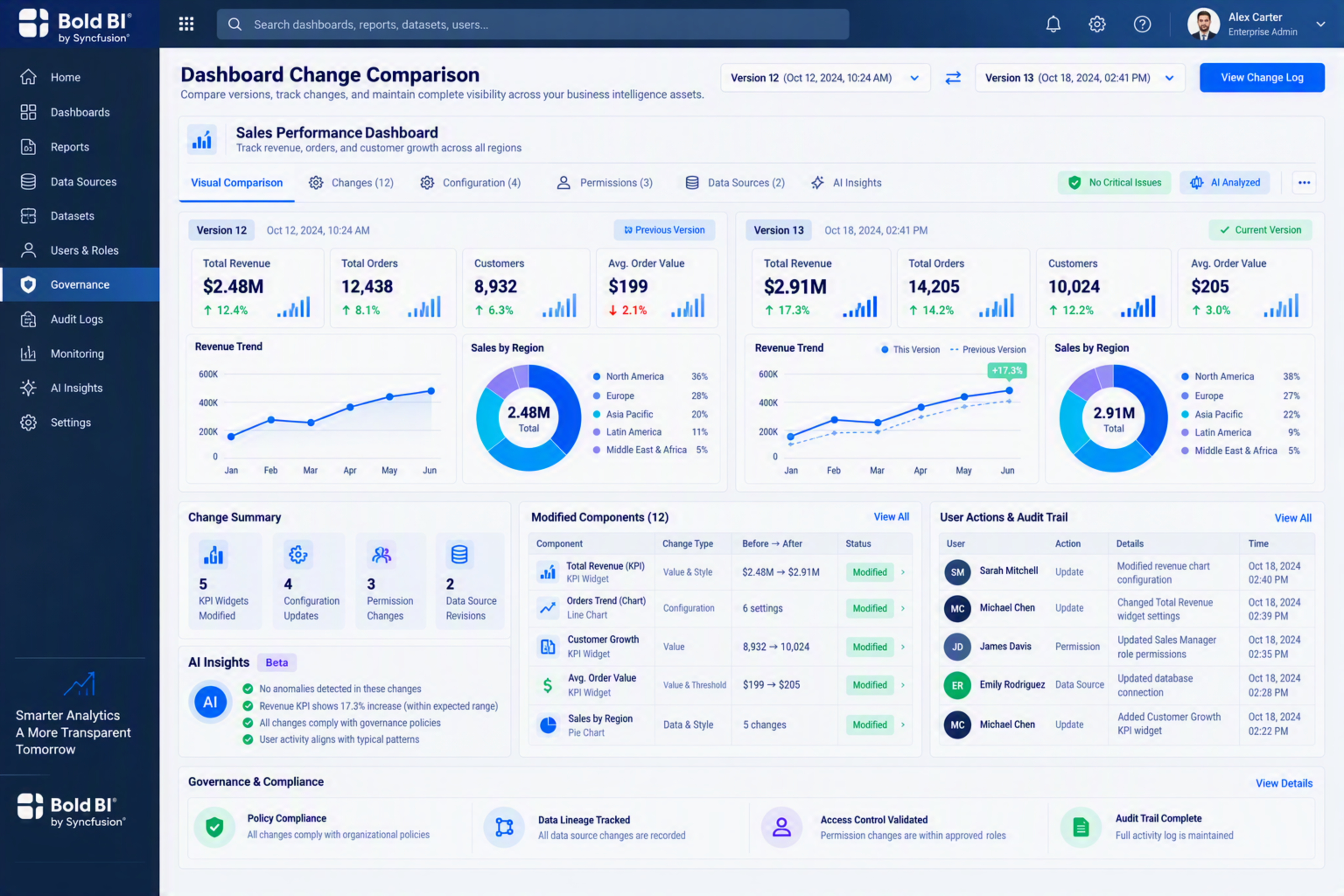Open the help question mark icon
The height and width of the screenshot is (896, 1344).
click(1142, 24)
